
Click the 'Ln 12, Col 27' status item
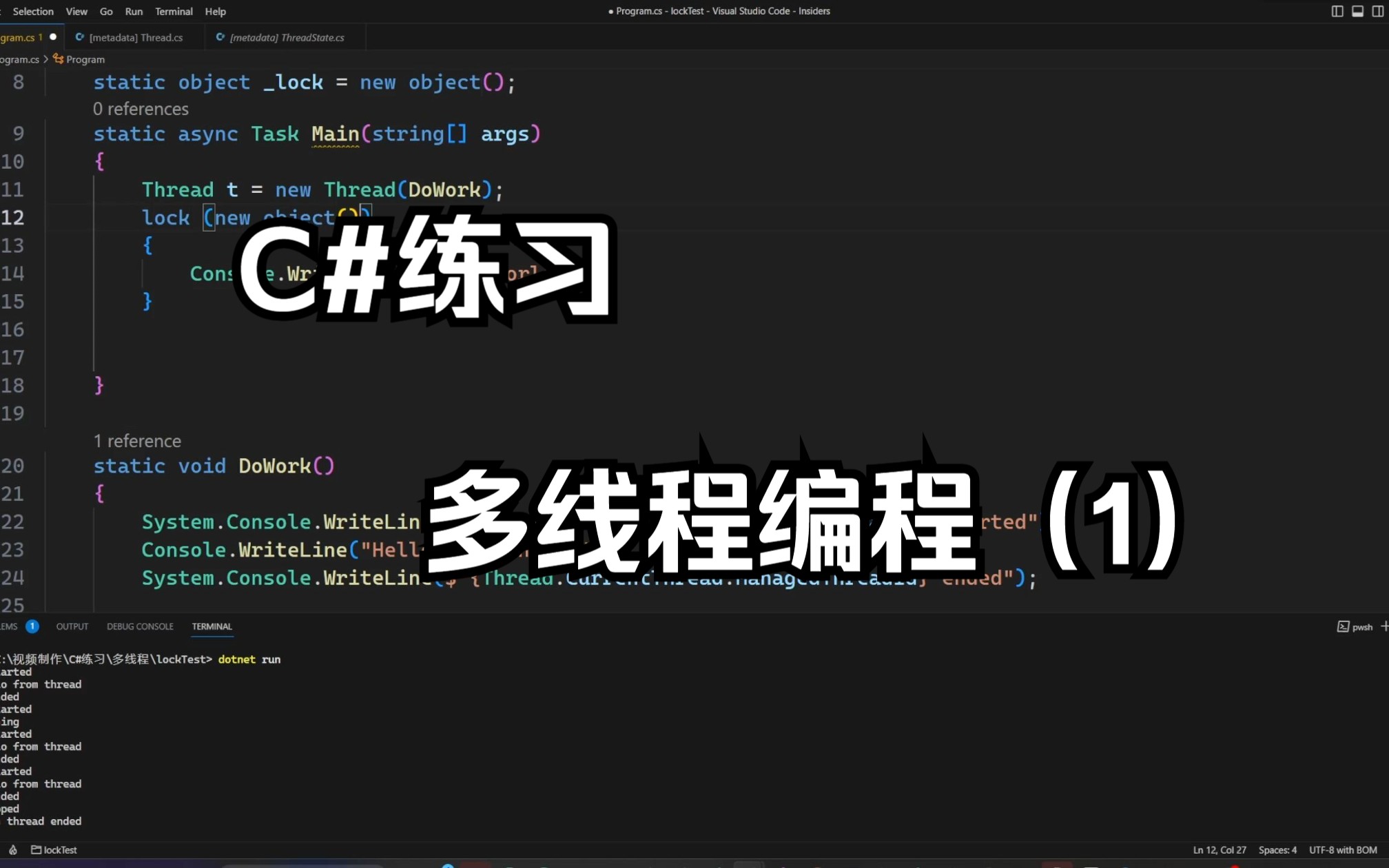coord(1220,850)
